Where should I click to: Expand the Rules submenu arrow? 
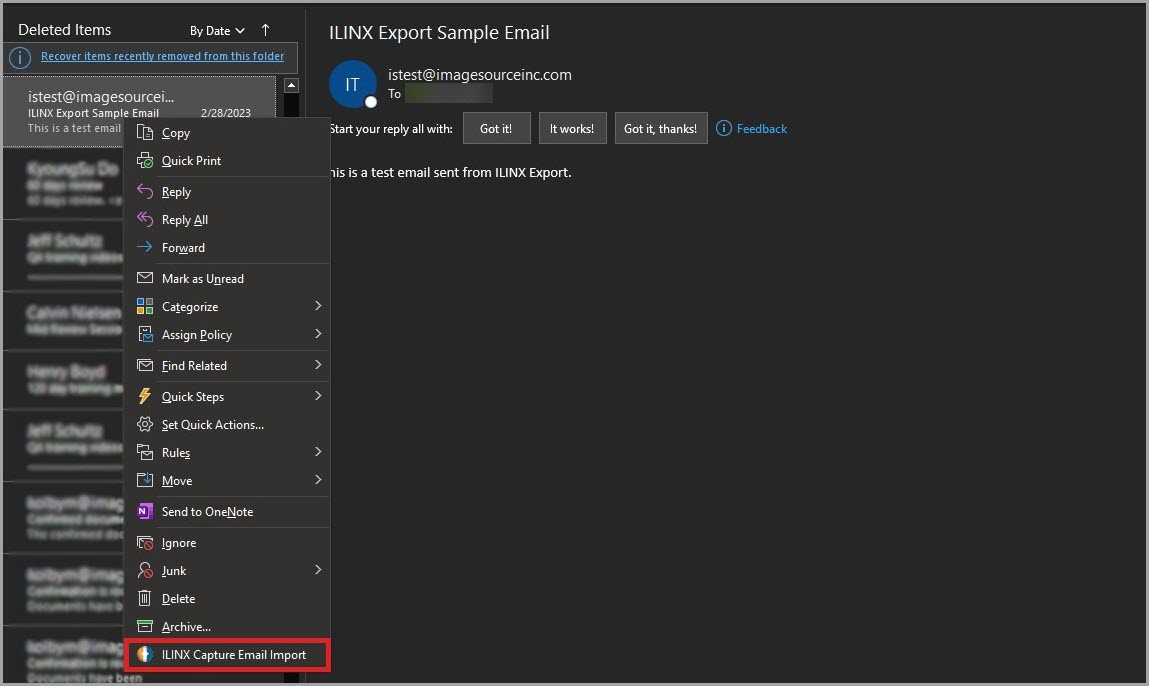coord(318,451)
